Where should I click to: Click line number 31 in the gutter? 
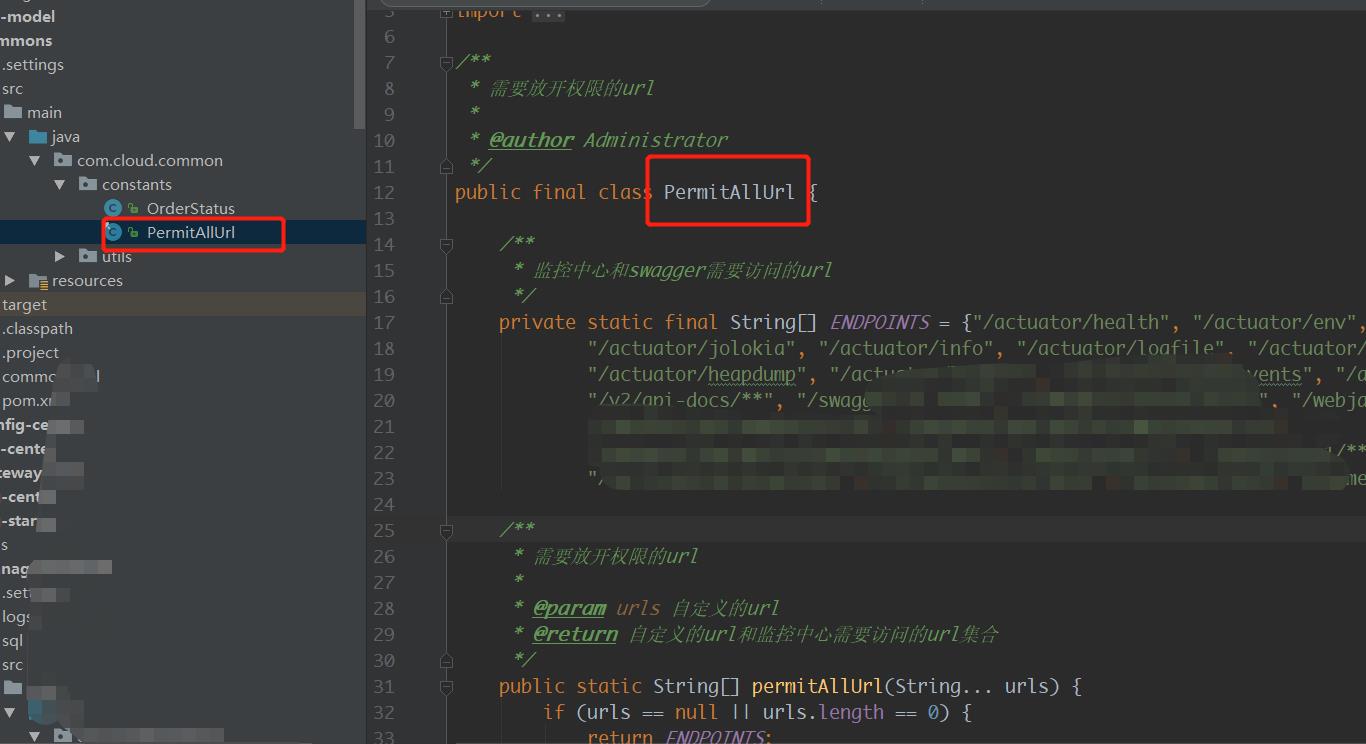tap(384, 686)
